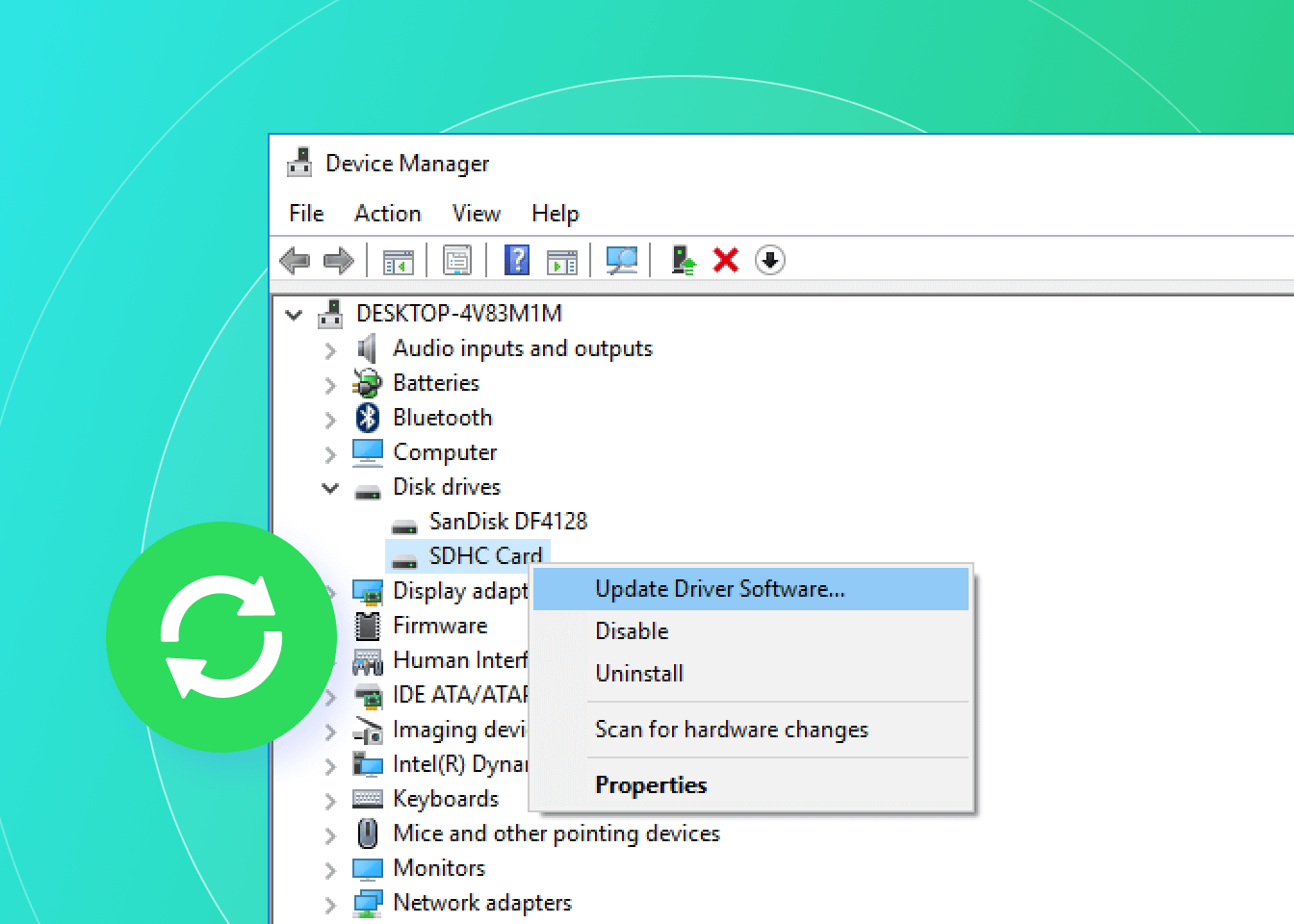Click the Back navigation arrow icon
This screenshot has height=924, width=1294.
[295, 260]
